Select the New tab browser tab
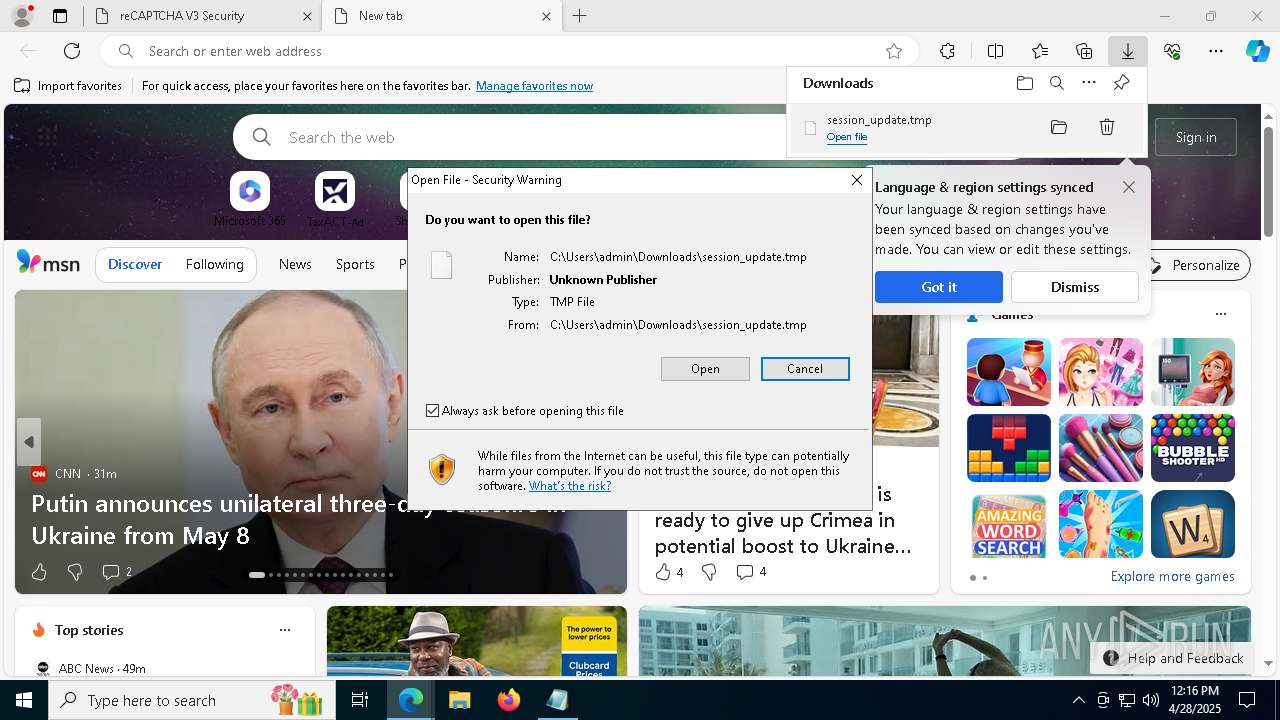Viewport: 1280px width, 720px height. [442, 16]
